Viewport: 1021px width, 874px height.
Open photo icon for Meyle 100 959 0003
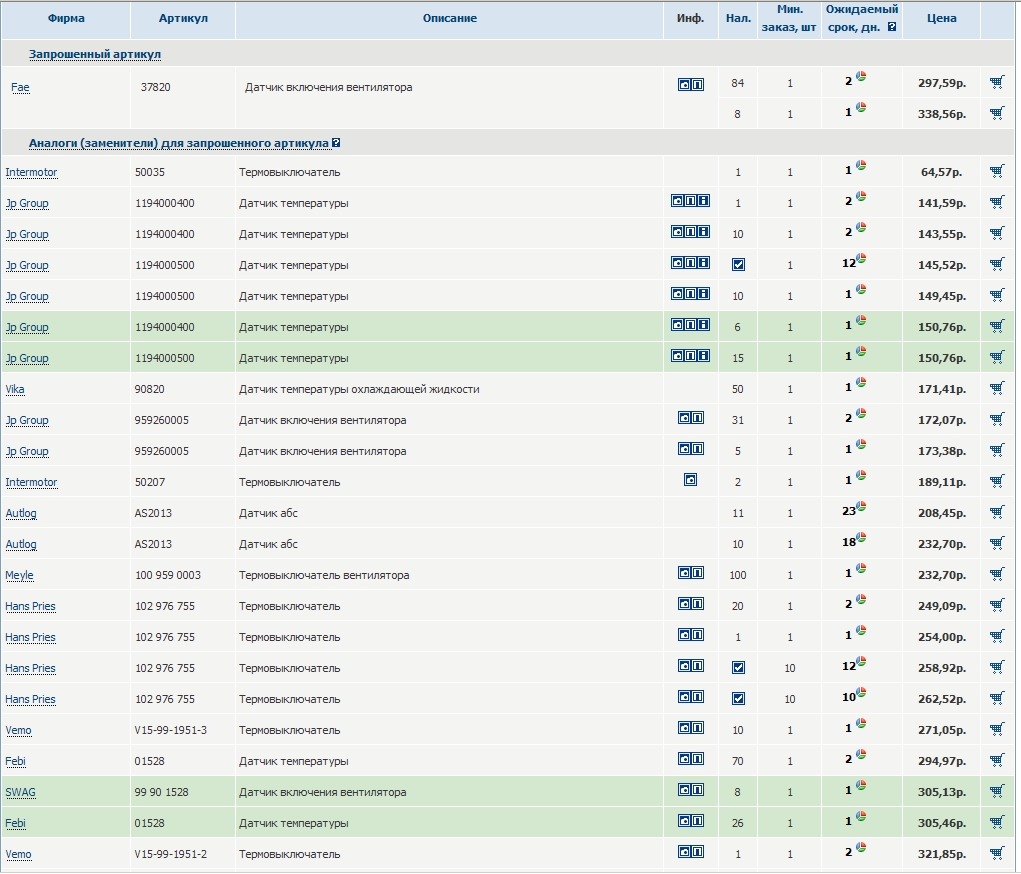tap(684, 573)
